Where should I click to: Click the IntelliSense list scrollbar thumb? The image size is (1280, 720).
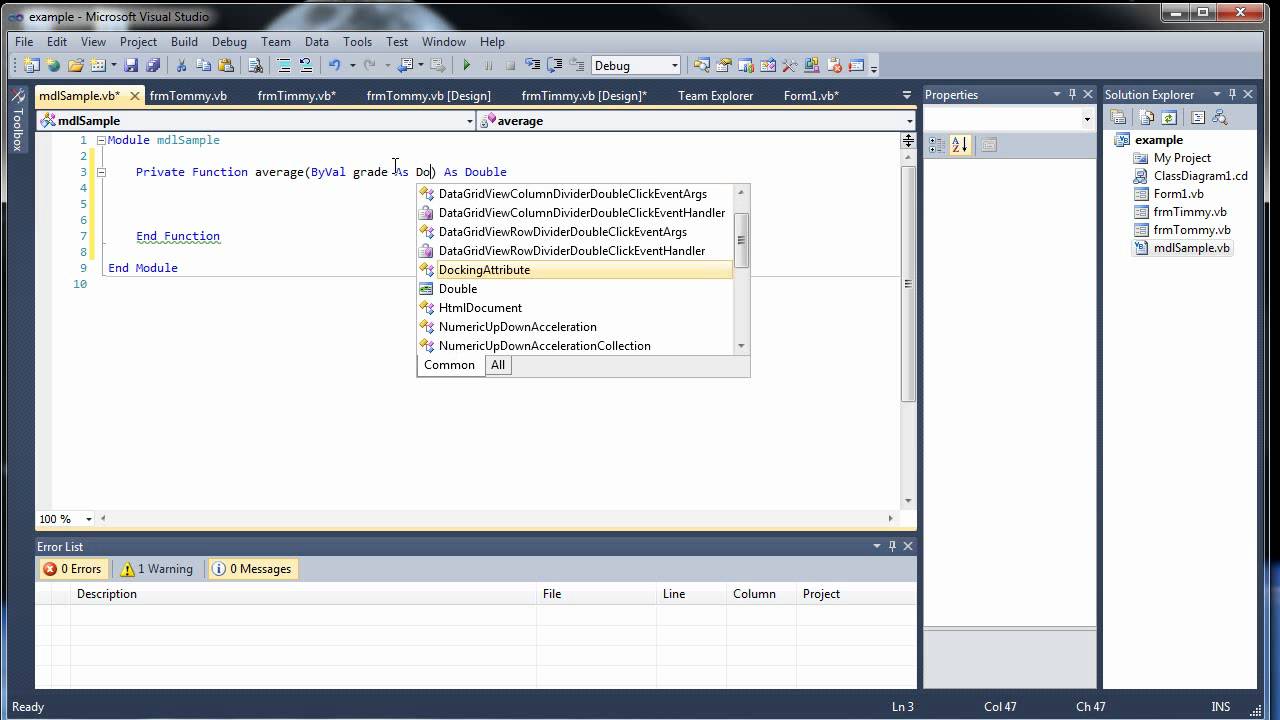click(x=741, y=240)
